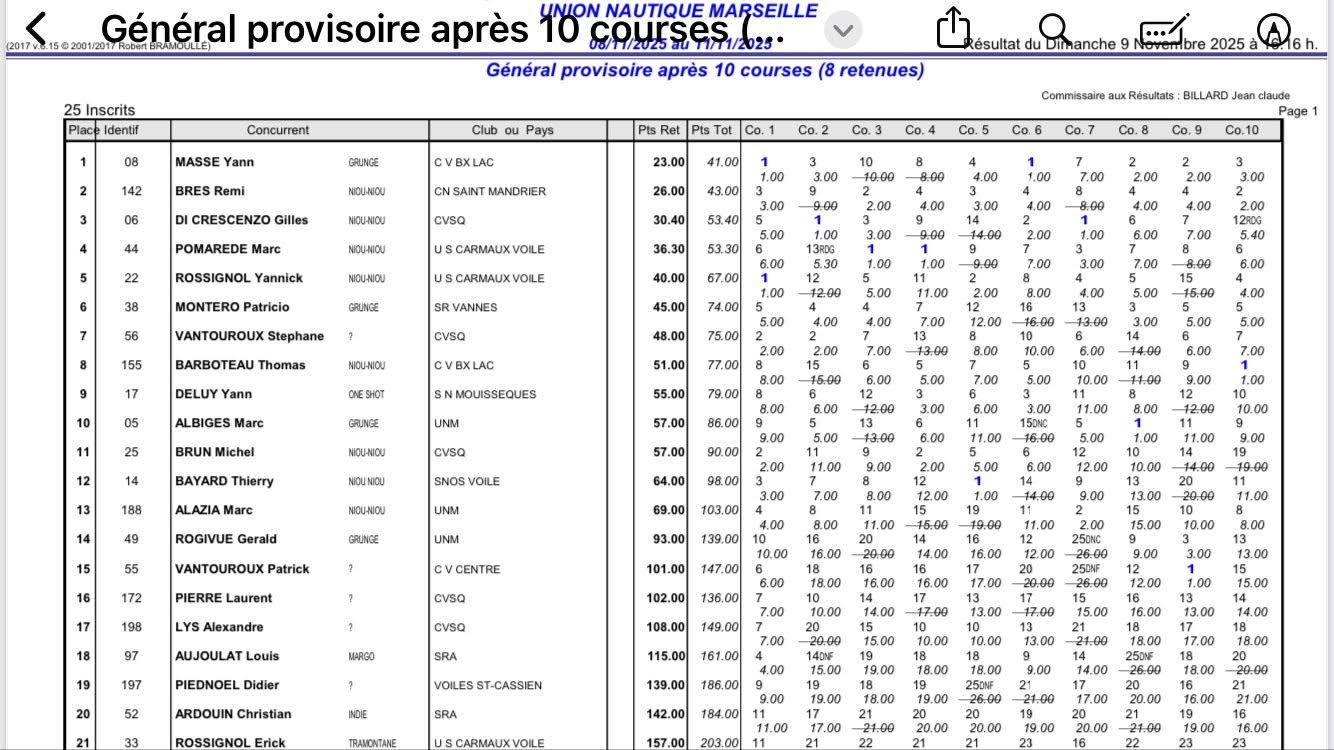Select competitor BRES Remi
This screenshot has height=750, width=1334.
tap(209, 191)
